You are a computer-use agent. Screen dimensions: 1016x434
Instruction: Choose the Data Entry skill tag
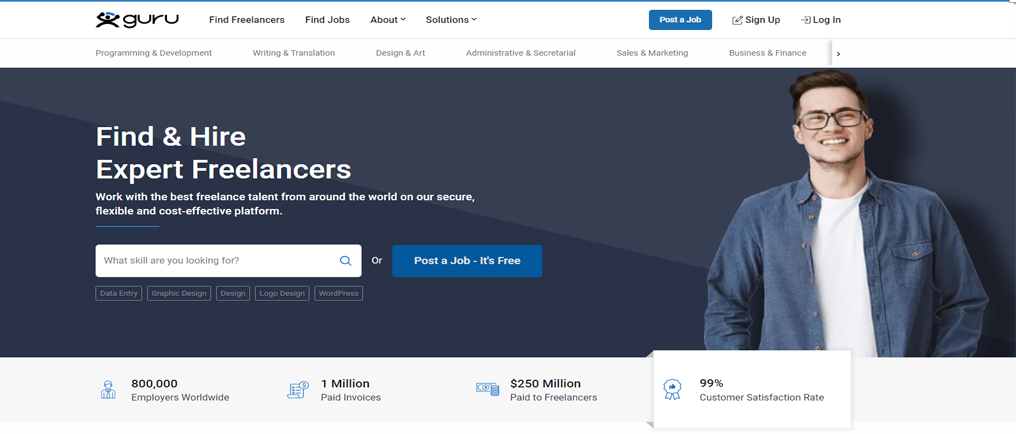119,294
